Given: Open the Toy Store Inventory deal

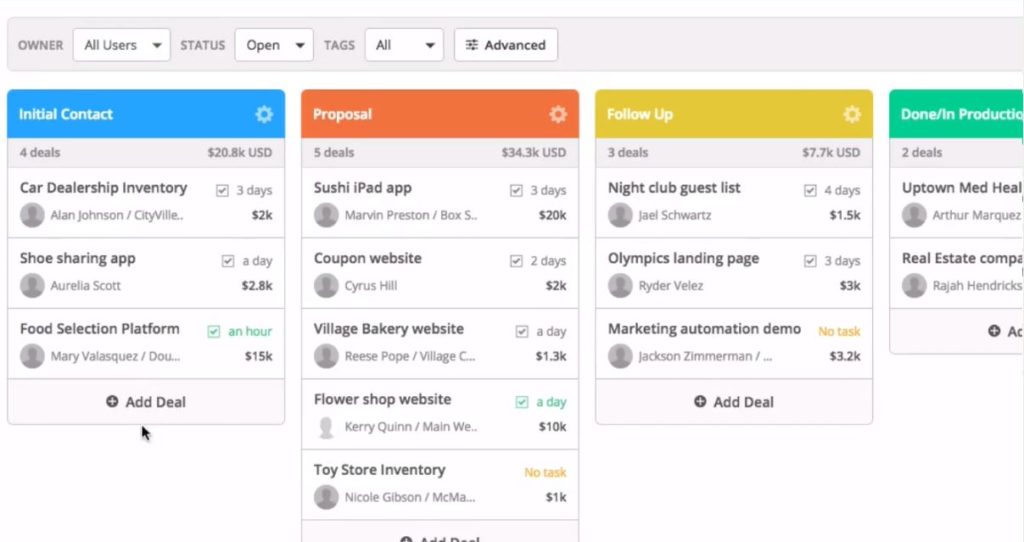Looking at the screenshot, I should [379, 470].
